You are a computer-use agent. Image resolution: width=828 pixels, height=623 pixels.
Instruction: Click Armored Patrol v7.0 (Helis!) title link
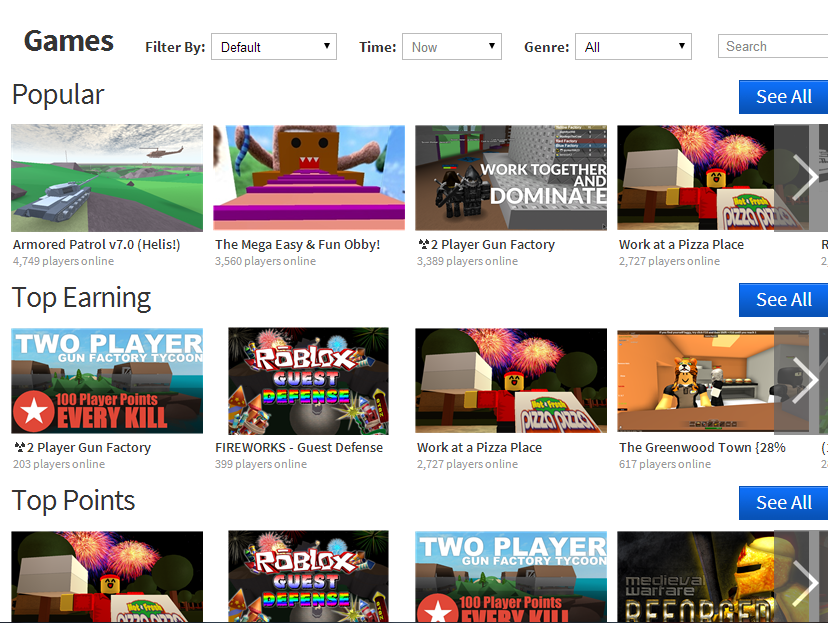point(96,244)
